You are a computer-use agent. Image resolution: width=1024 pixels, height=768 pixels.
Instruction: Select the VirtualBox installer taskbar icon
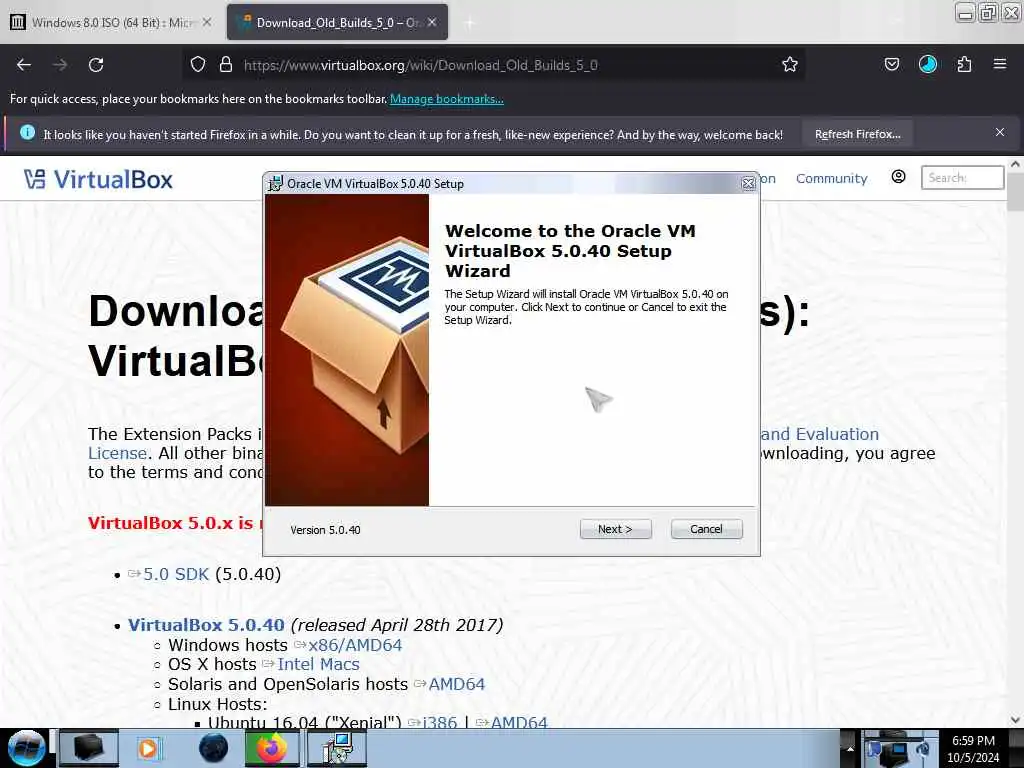point(337,748)
